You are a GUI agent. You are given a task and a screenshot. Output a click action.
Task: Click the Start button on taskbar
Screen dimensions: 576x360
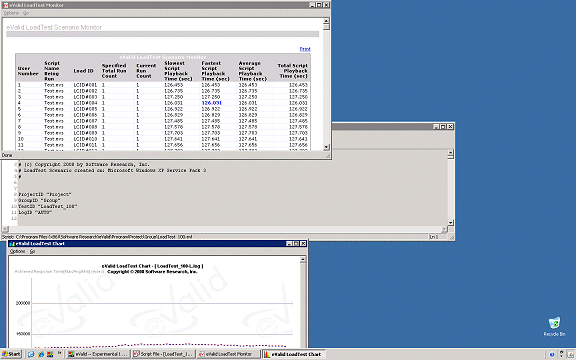click(x=11, y=354)
